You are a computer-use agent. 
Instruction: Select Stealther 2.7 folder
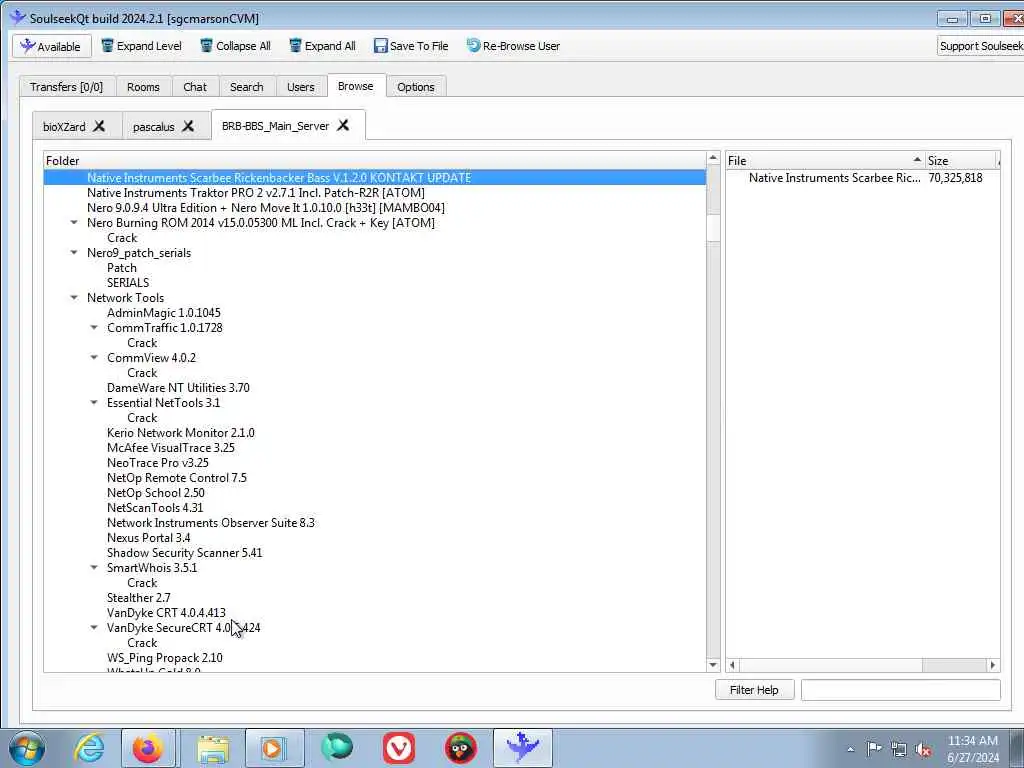(x=139, y=598)
